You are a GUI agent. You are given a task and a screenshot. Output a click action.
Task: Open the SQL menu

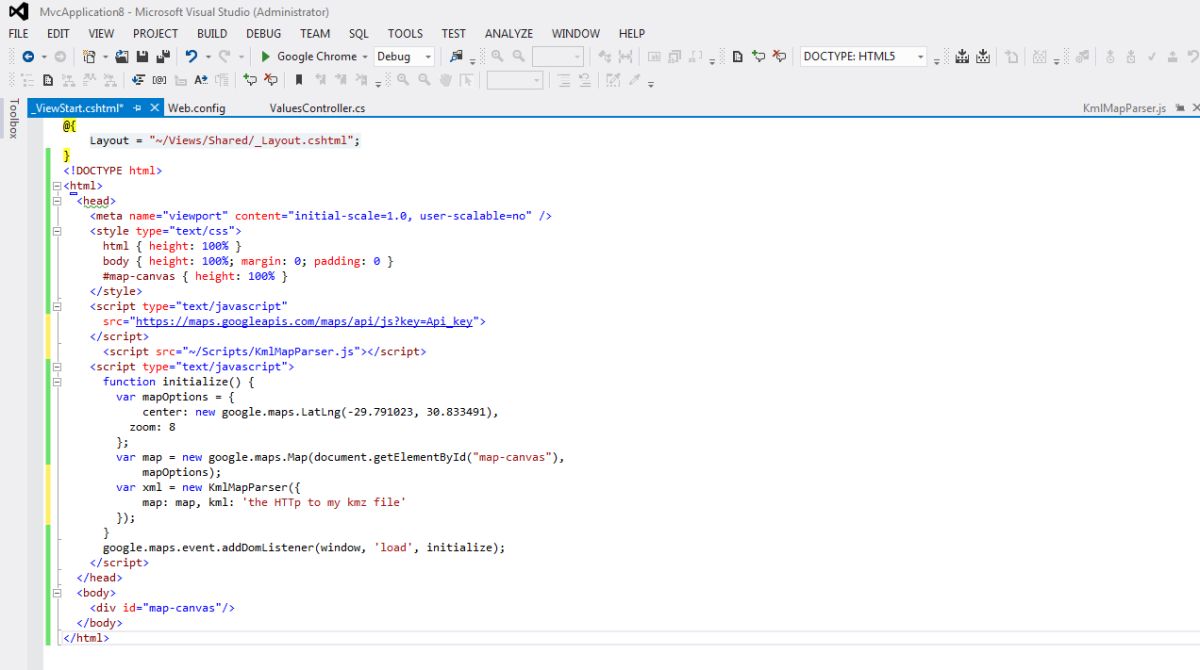359,33
